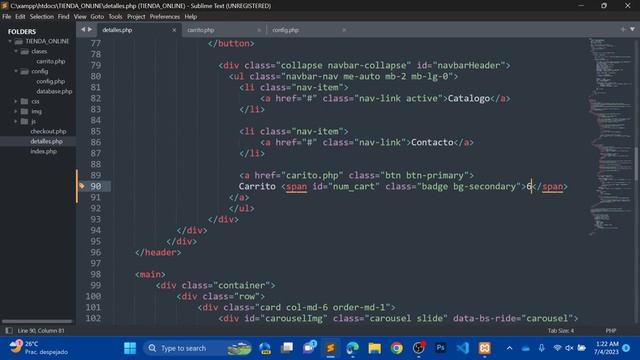Open Sublime Text from the taskbar

pyautogui.click(x=331, y=348)
